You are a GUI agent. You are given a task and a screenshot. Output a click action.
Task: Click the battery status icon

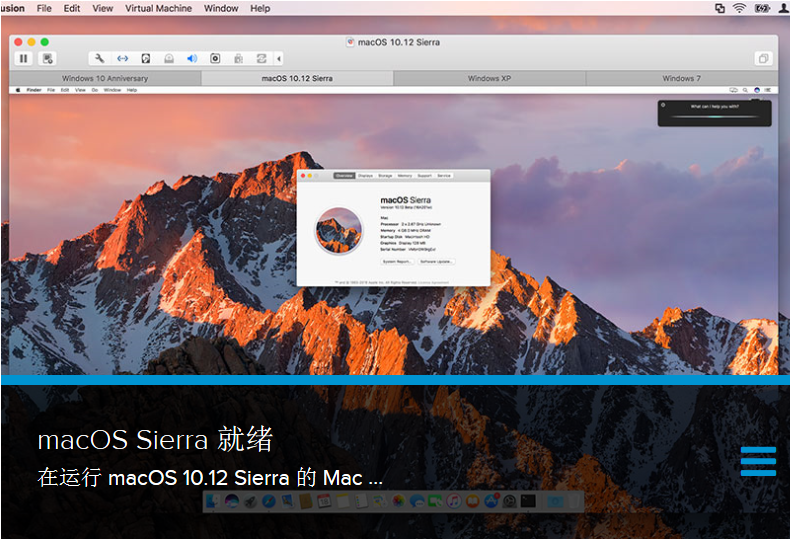coord(762,8)
